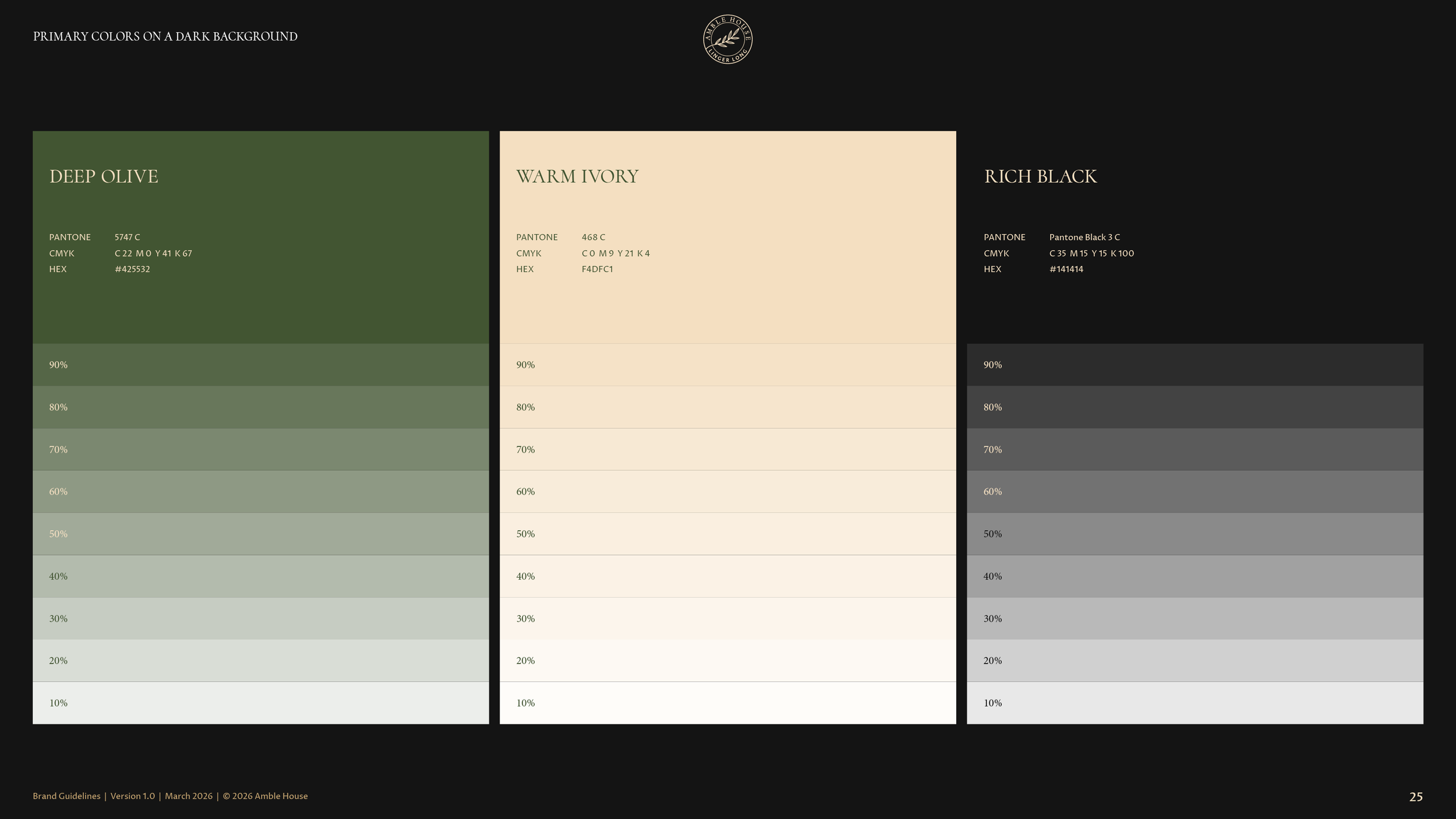Image resolution: width=1456 pixels, height=819 pixels.
Task: Click the page number 25
Action: pyautogui.click(x=1416, y=797)
